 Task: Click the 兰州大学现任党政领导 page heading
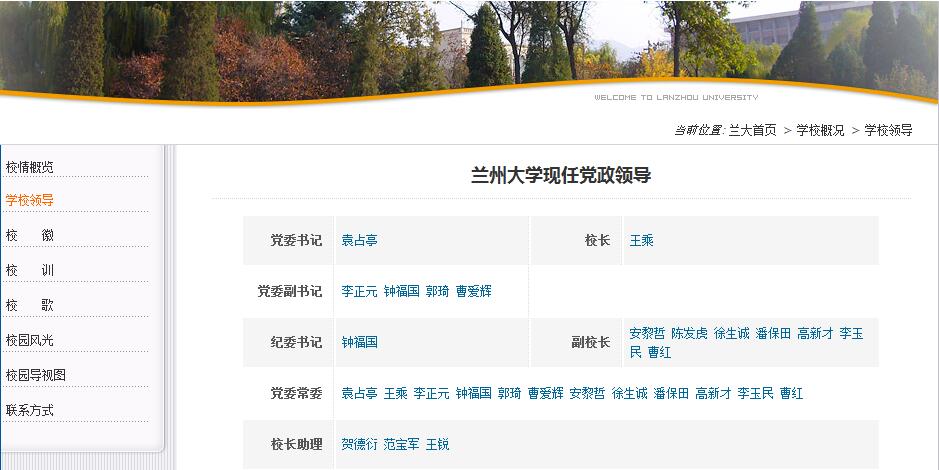point(561,175)
